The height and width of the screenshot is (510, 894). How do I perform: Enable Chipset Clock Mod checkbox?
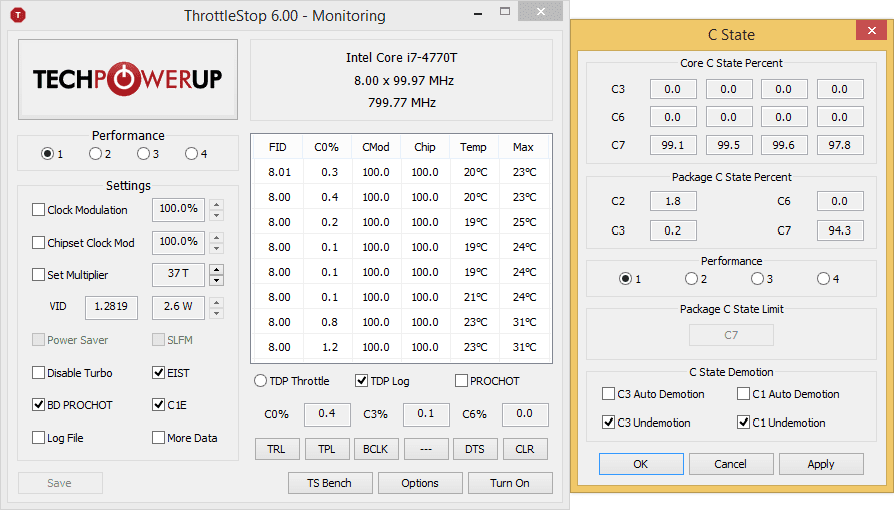coord(38,242)
